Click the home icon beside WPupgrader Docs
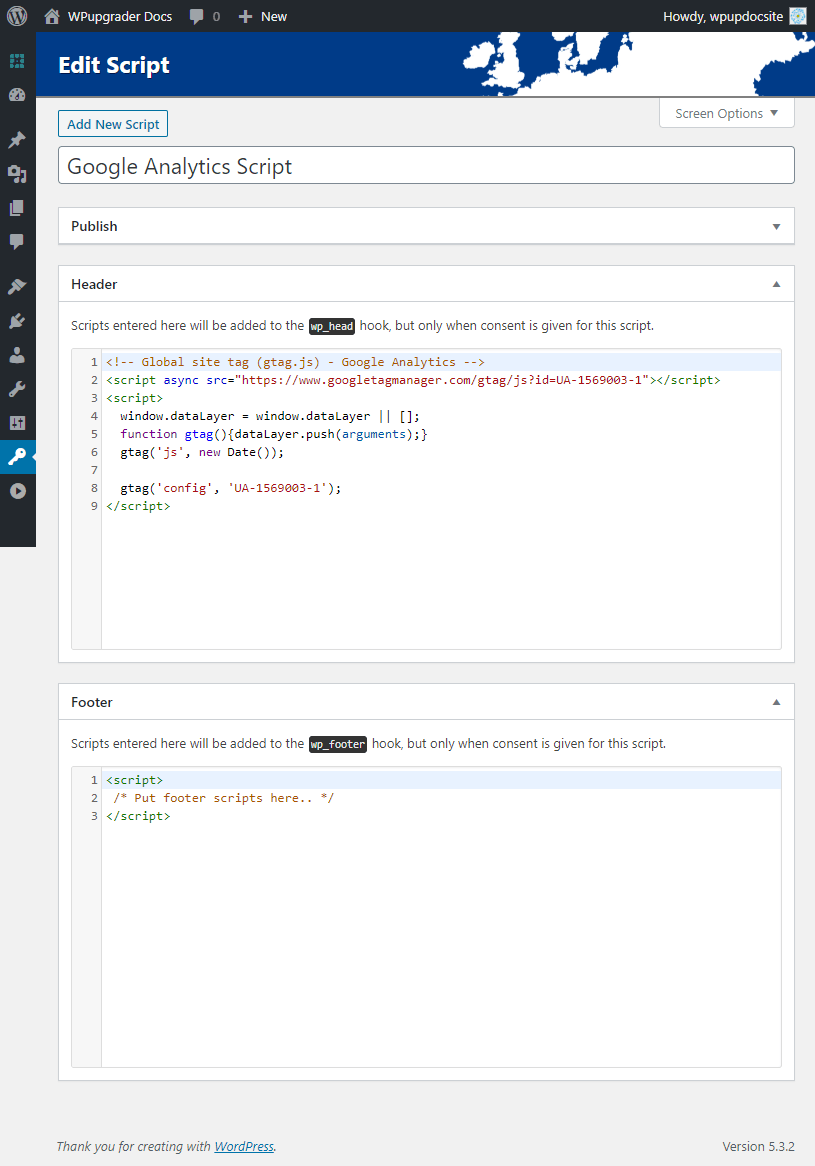The width and height of the screenshot is (815, 1166). point(51,16)
